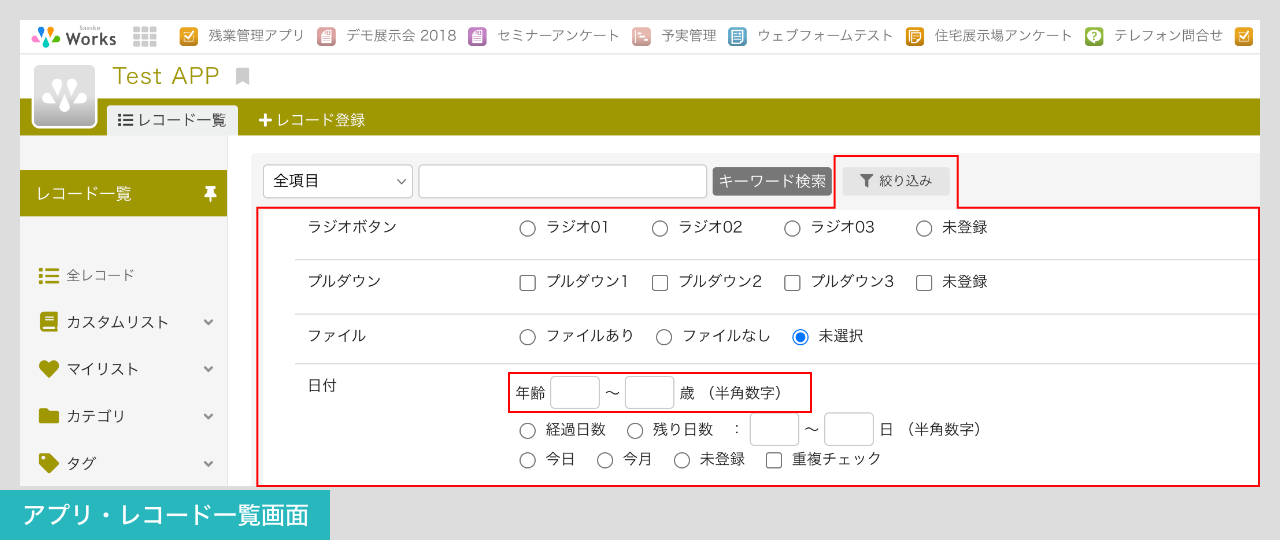The height and width of the screenshot is (540, 1280).
Task: Open 残業管理アプリ link text
Action: (x=256, y=36)
